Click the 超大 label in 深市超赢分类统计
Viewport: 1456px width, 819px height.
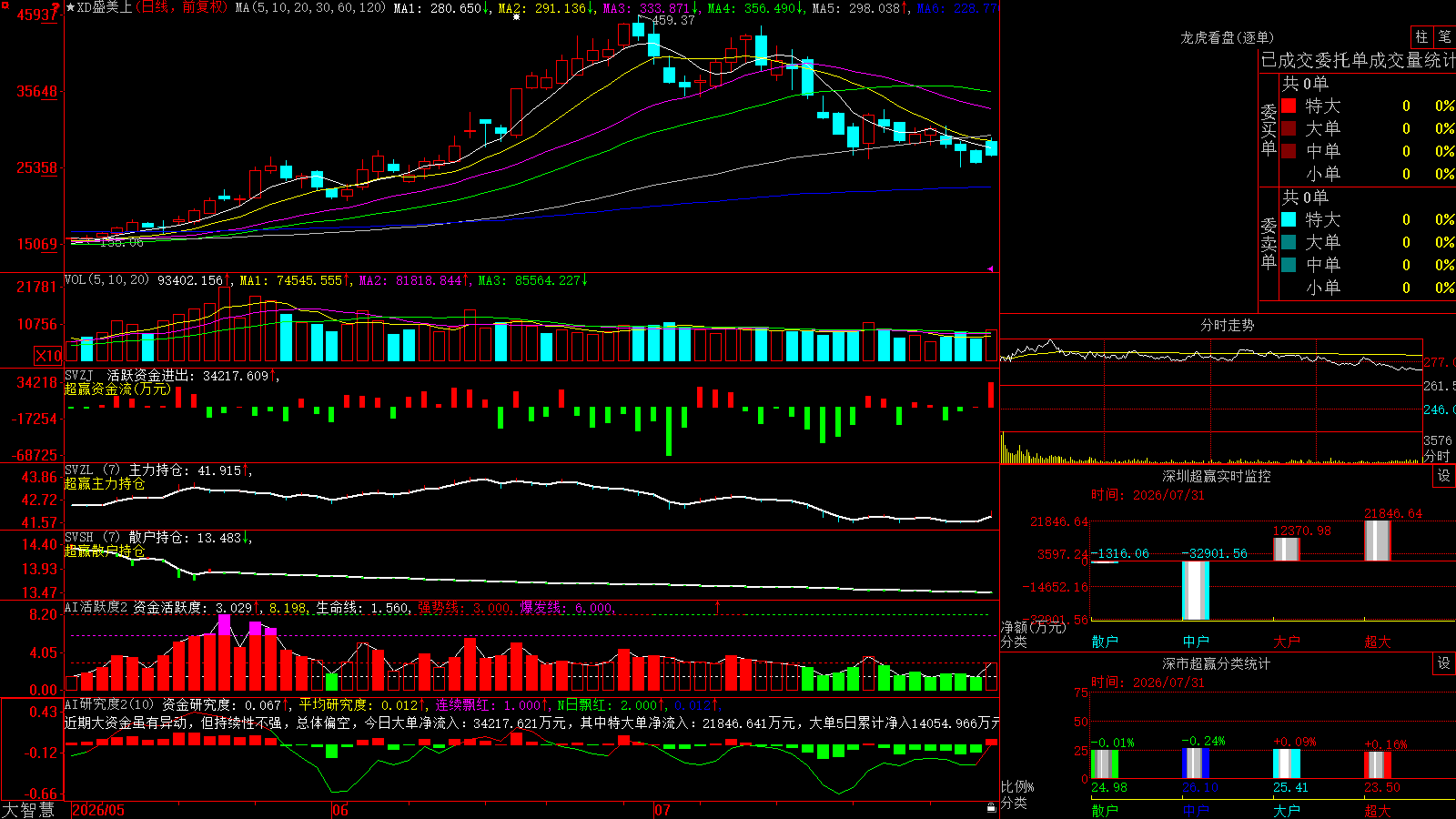pyautogui.click(x=1378, y=810)
